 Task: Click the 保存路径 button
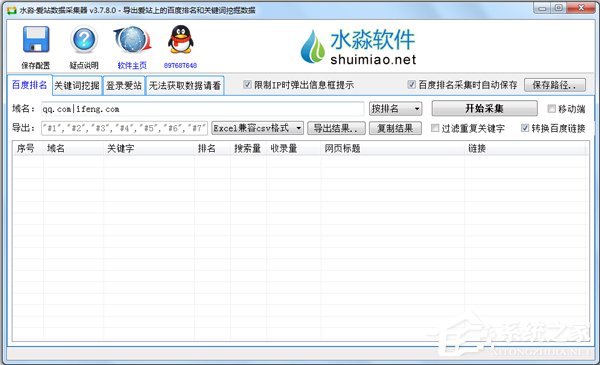[x=555, y=85]
